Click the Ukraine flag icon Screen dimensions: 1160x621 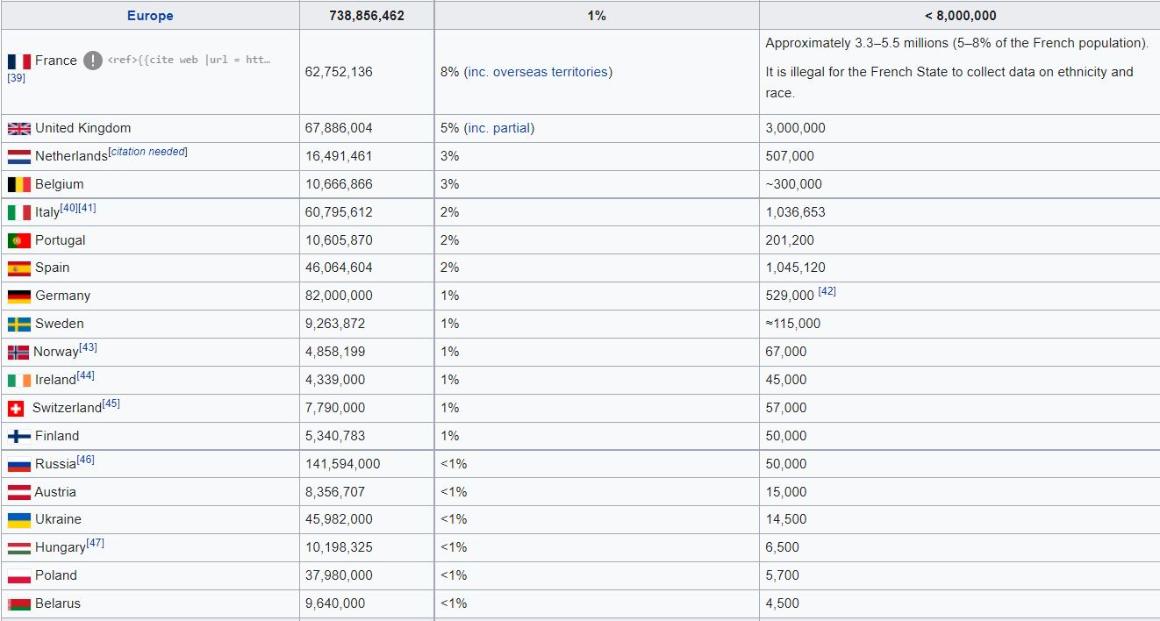pos(19,520)
